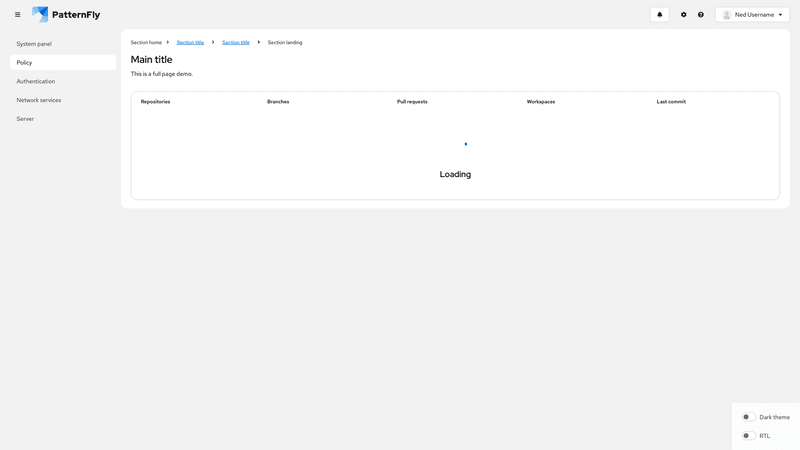Select Policy in the sidebar
The height and width of the screenshot is (450, 800).
point(63,62)
